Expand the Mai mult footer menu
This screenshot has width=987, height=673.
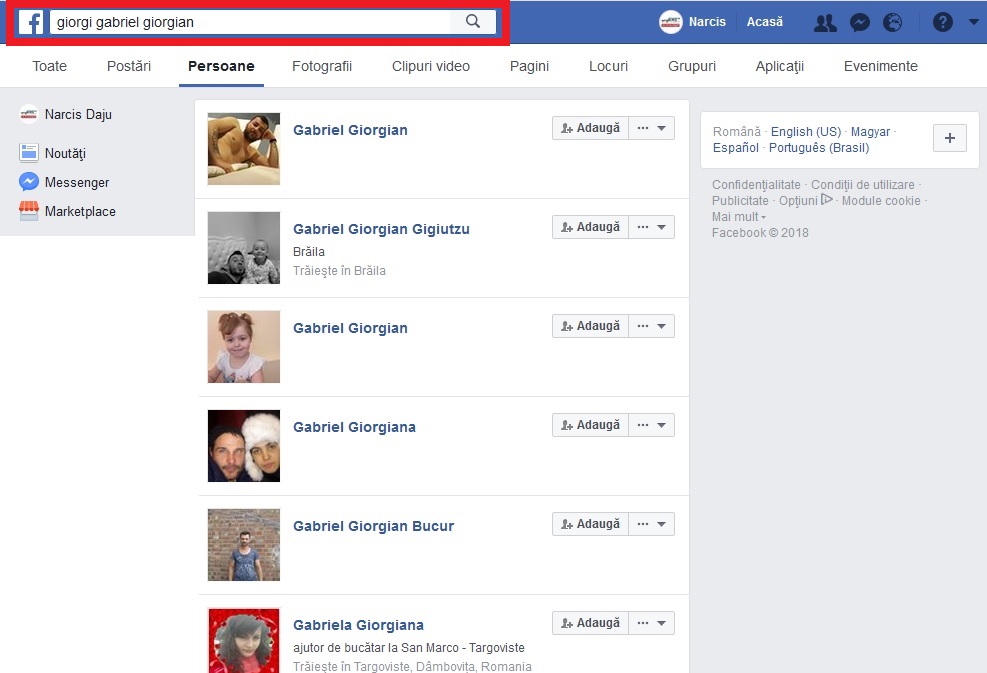click(738, 217)
